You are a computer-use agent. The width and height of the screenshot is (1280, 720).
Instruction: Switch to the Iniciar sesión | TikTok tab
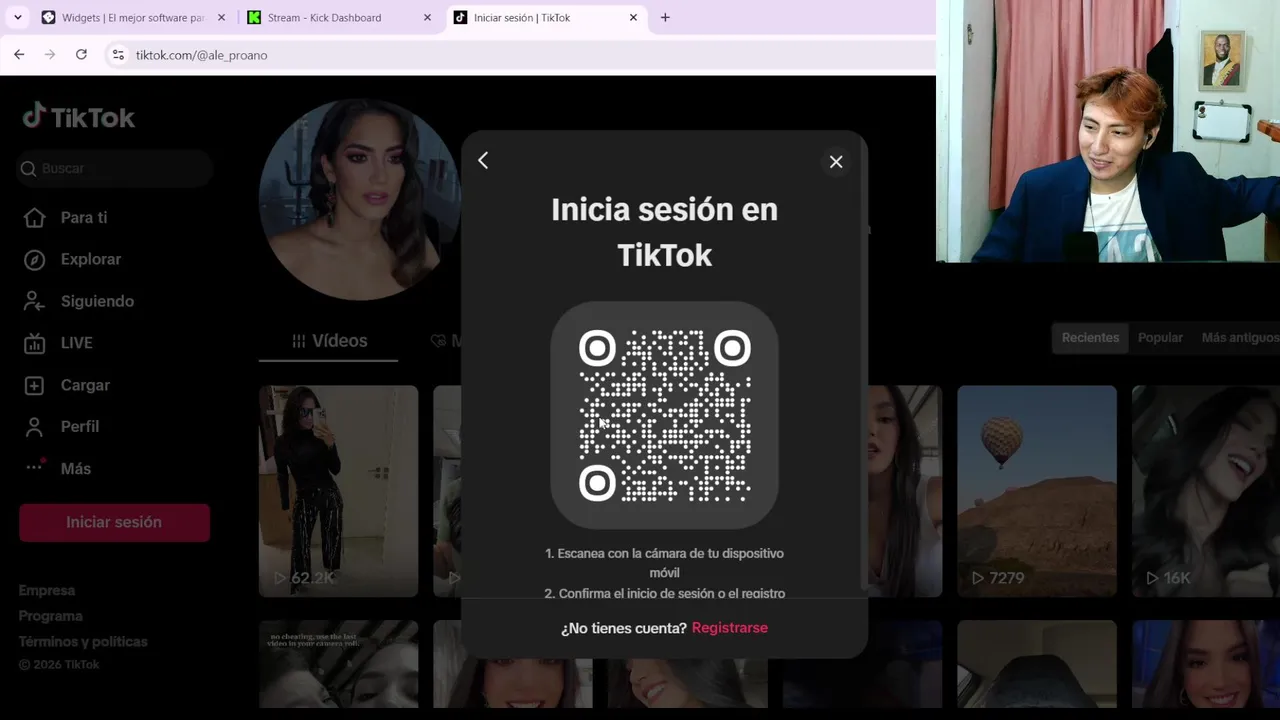545,17
